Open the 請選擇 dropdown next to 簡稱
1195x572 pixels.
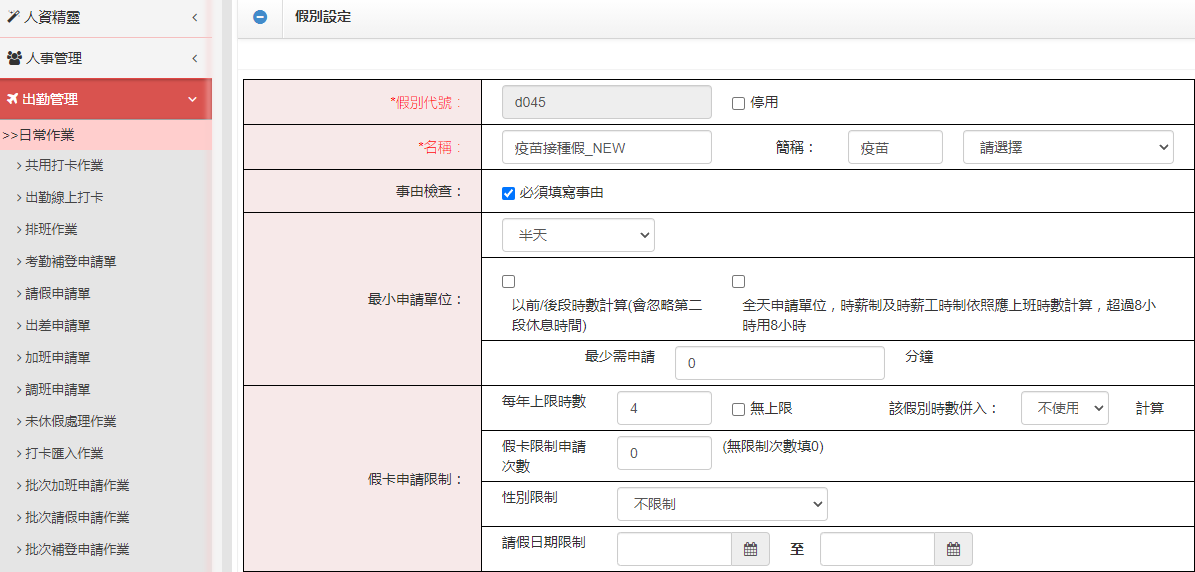(1068, 147)
